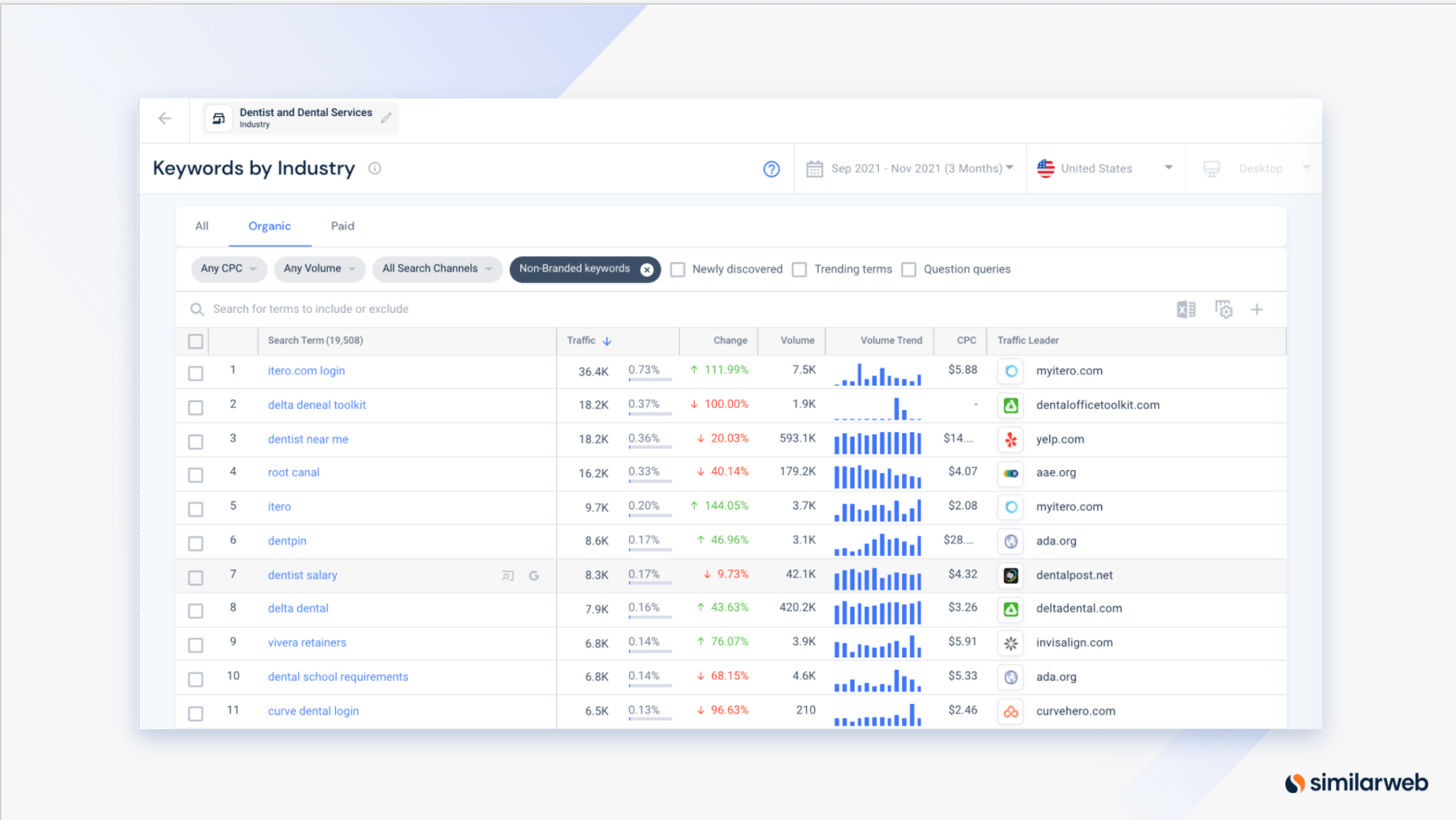
Task: Click the Google icon in dentist salary row
Action: (x=534, y=576)
